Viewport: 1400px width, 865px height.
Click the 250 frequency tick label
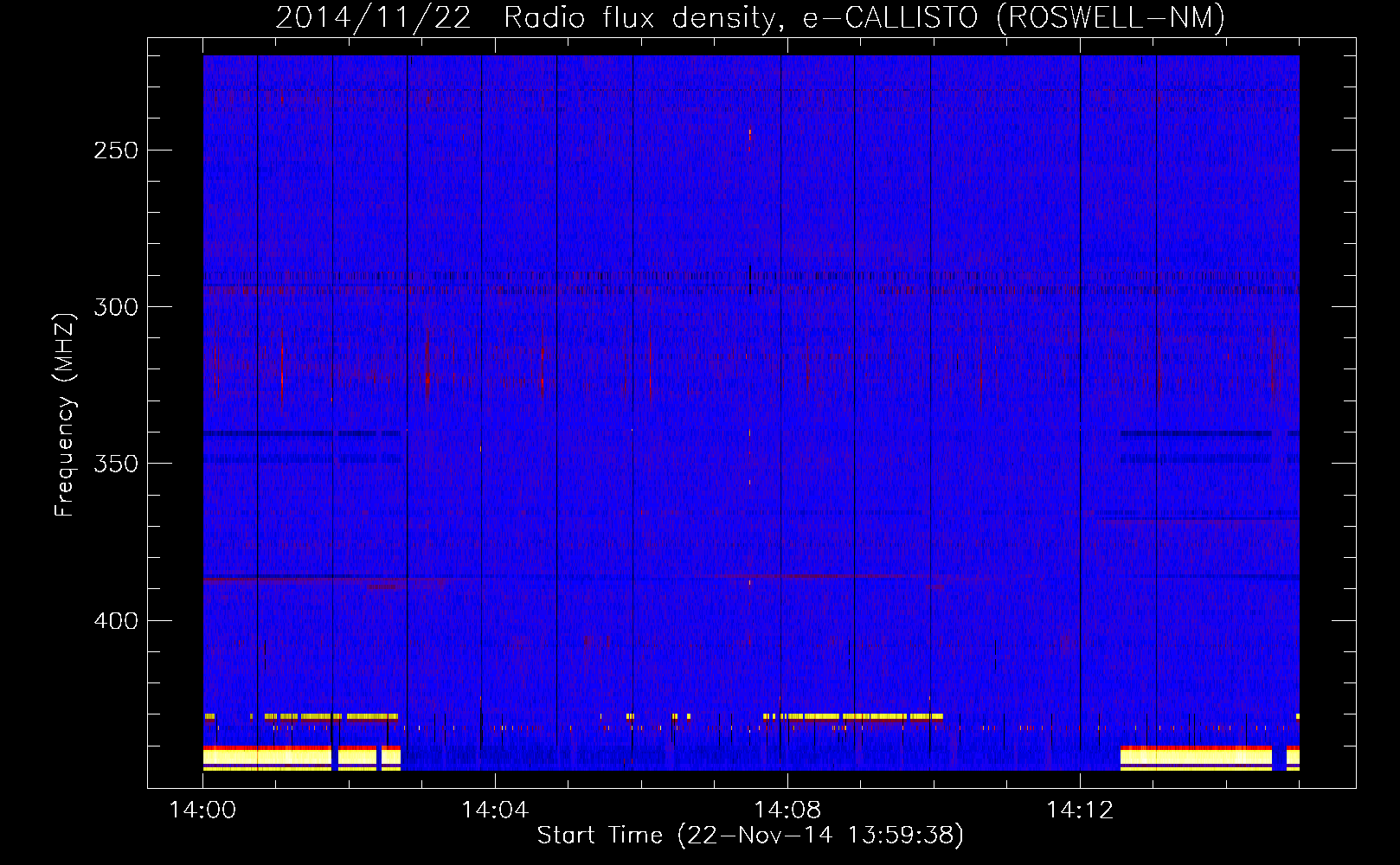(116, 151)
